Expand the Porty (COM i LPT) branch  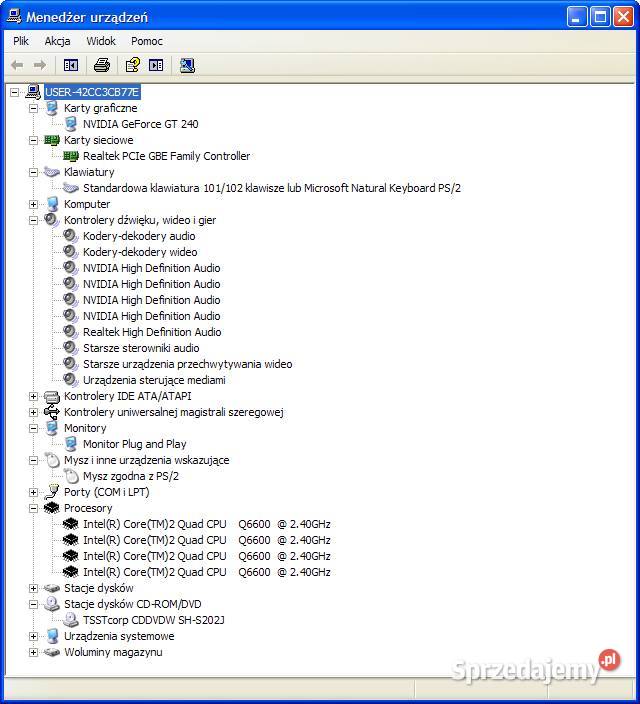tap(33, 492)
